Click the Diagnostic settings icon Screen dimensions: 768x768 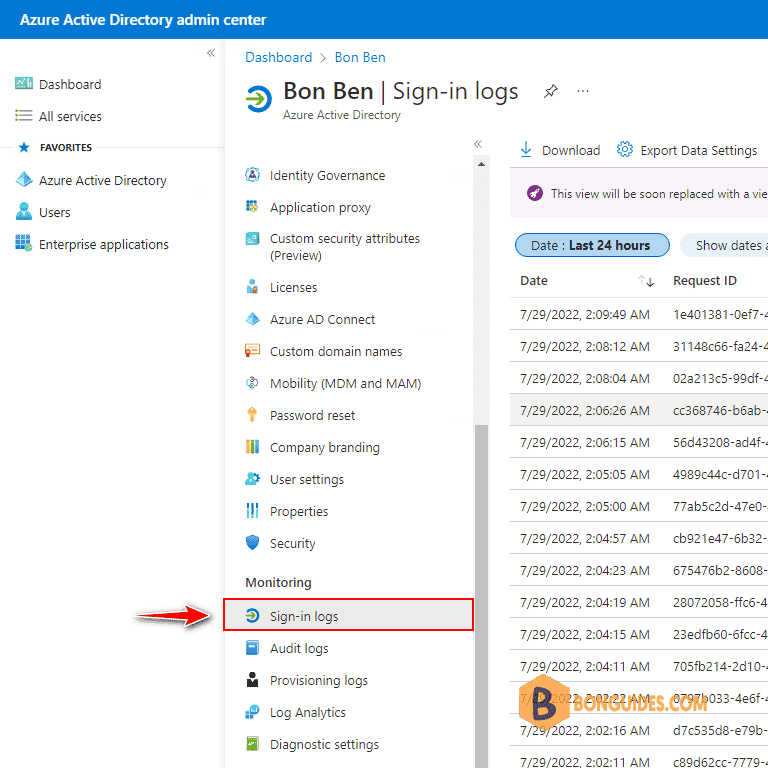tap(252, 744)
